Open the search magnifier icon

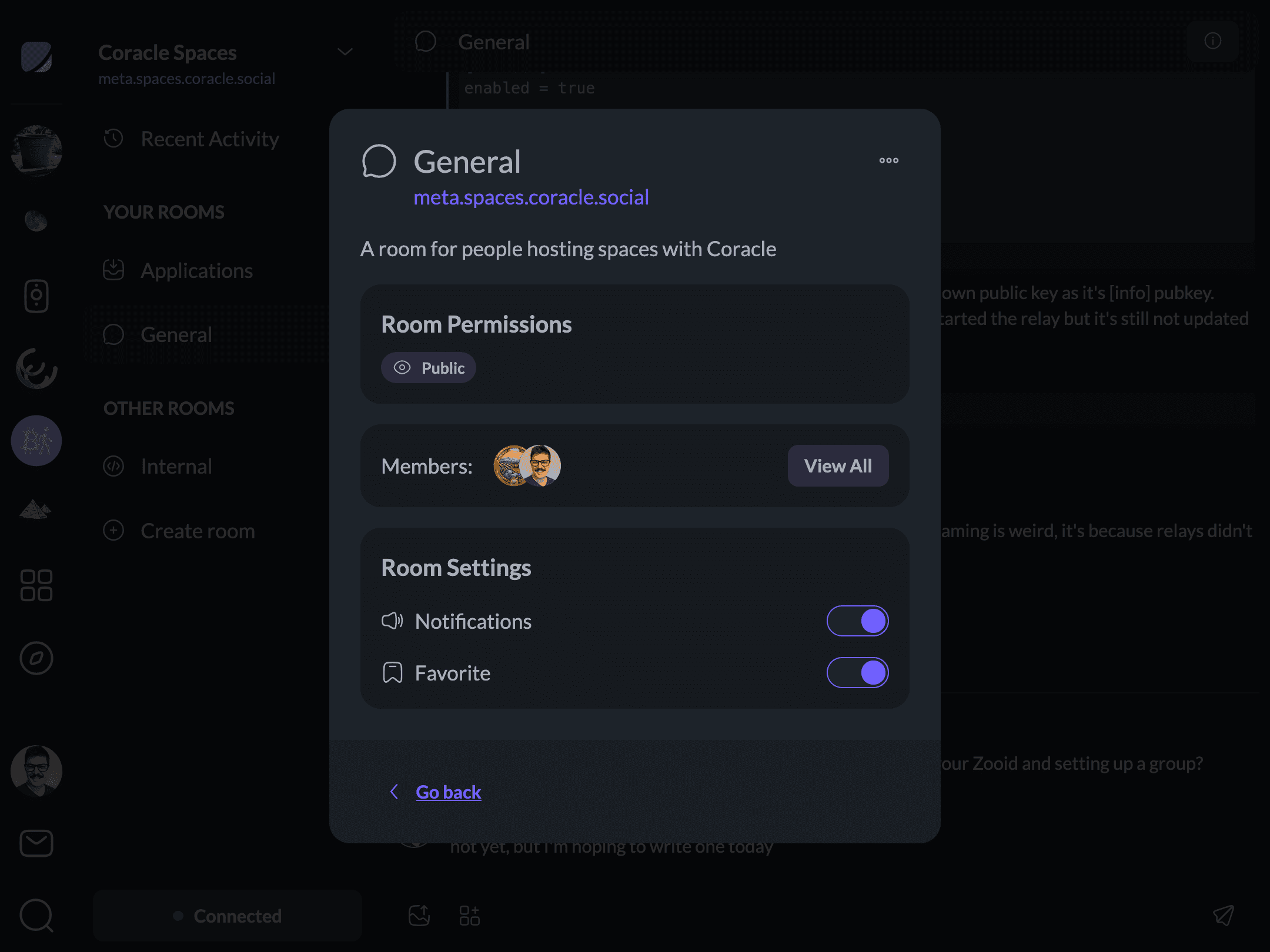point(36,915)
